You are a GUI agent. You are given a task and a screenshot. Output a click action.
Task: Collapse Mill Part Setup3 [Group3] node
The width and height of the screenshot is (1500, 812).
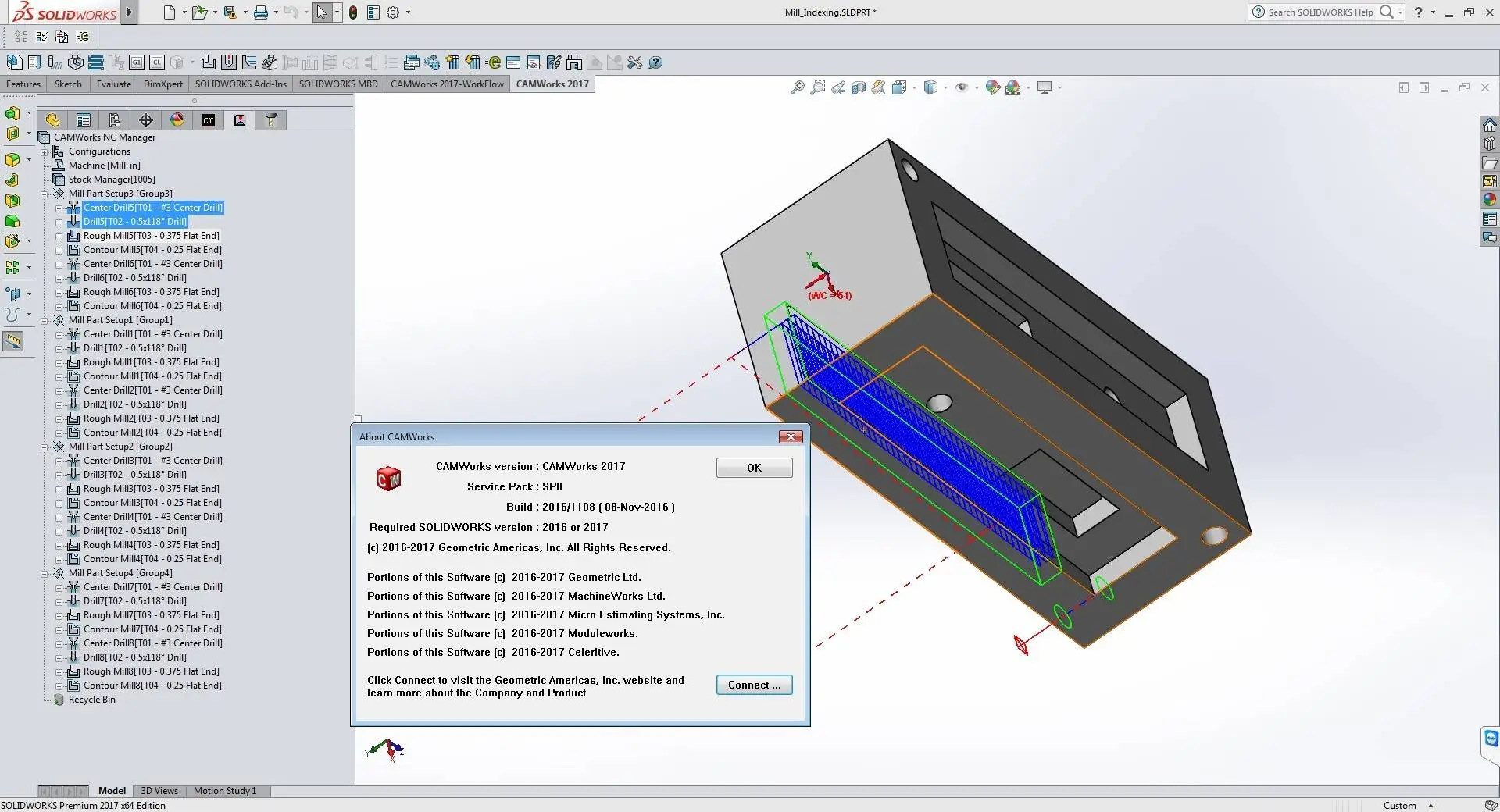click(x=45, y=194)
